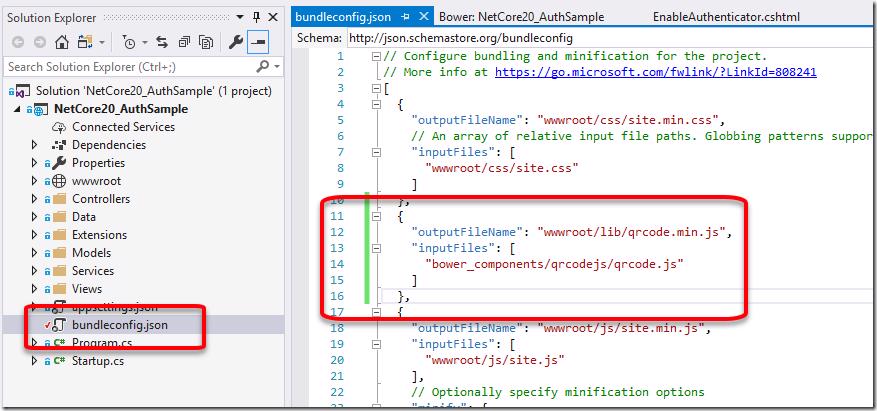Viewport: 877px width, 411px height.
Task: Collapse inputFiles outline at line 19
Action: [x=376, y=344]
